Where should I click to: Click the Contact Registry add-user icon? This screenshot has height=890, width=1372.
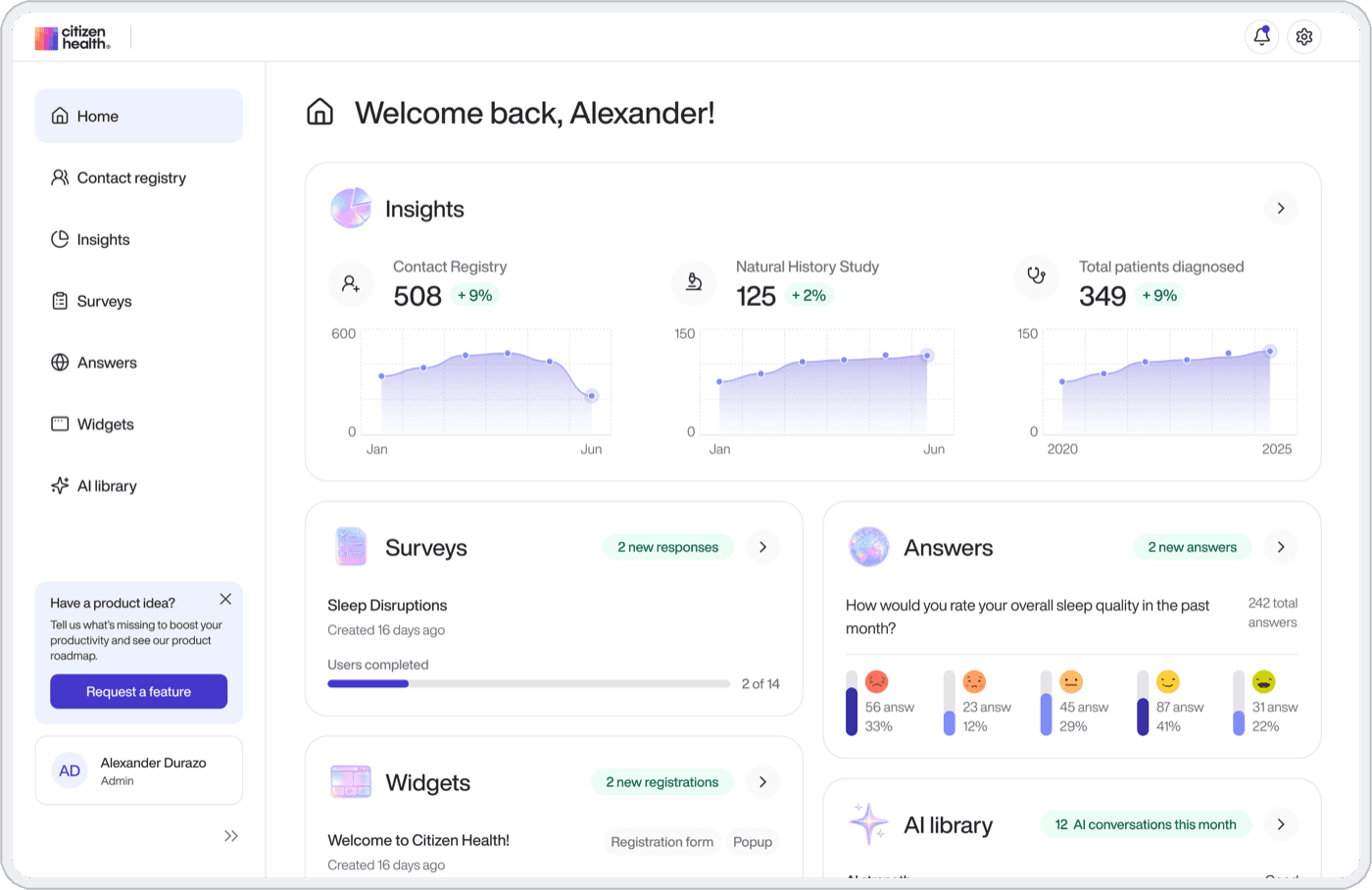click(x=351, y=283)
